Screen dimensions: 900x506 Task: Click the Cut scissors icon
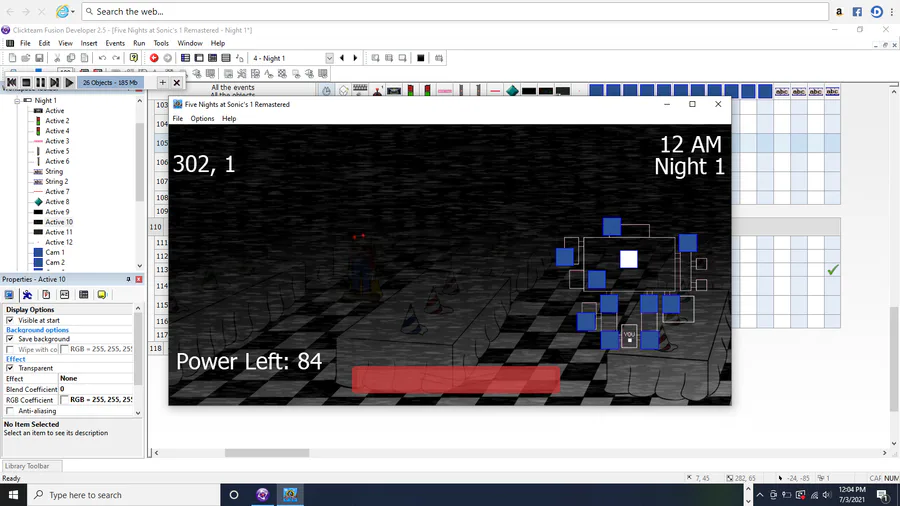(57, 58)
